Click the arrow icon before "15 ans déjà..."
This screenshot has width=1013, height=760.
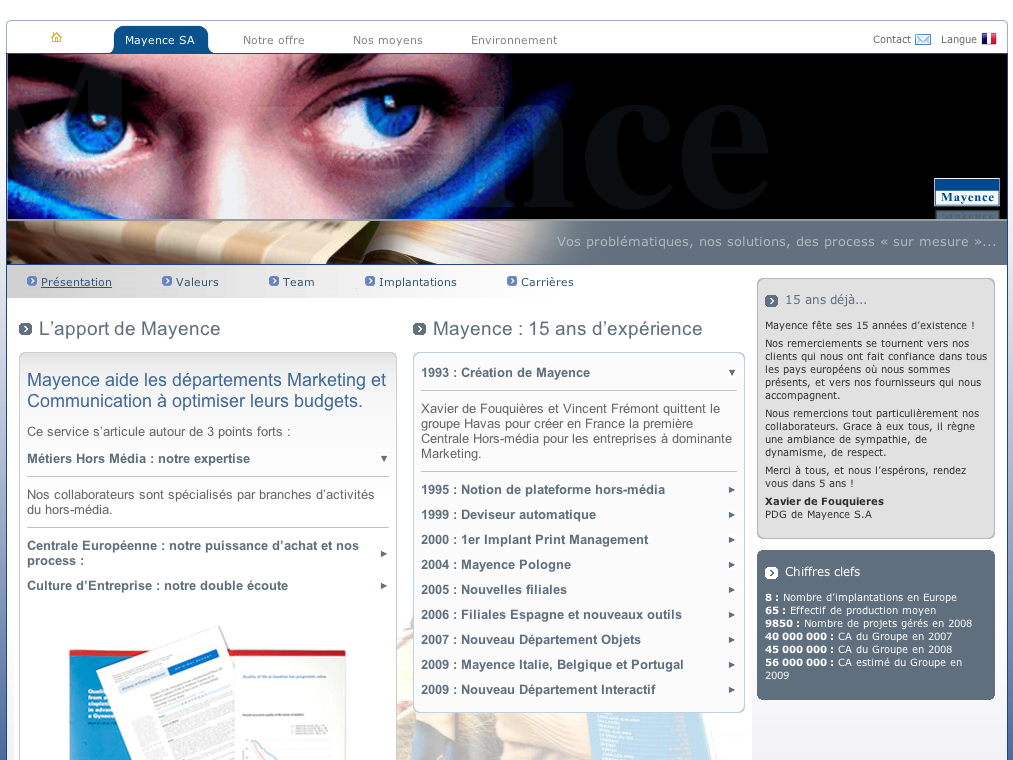tap(770, 299)
